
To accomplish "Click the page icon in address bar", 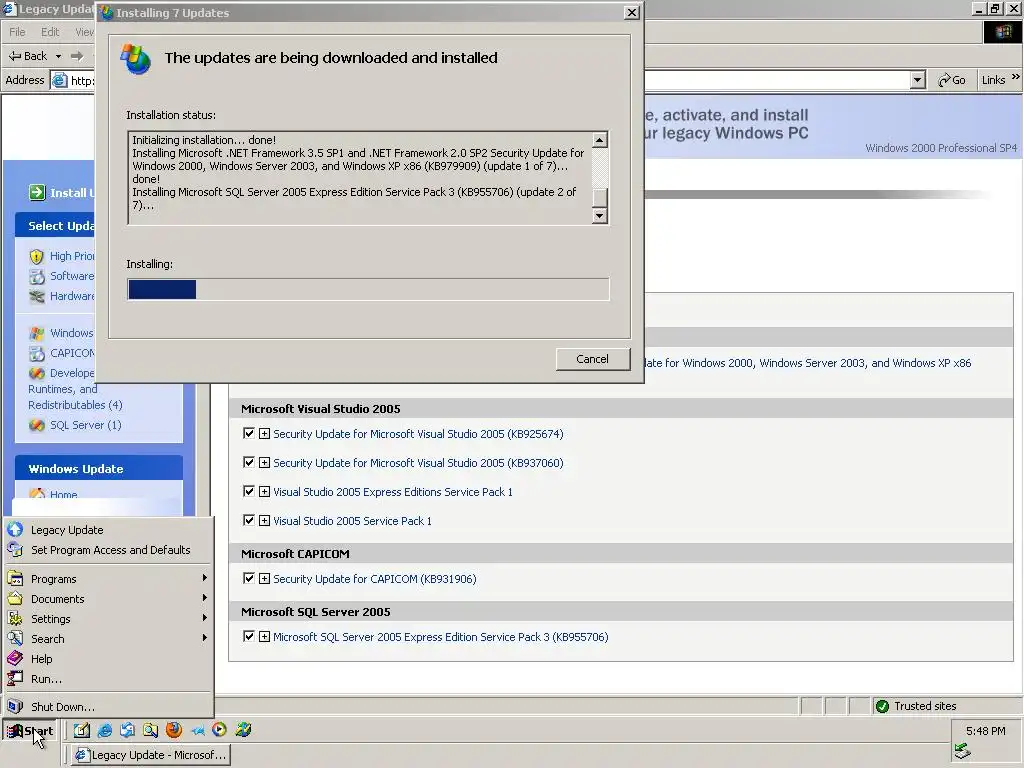I will (59, 80).
